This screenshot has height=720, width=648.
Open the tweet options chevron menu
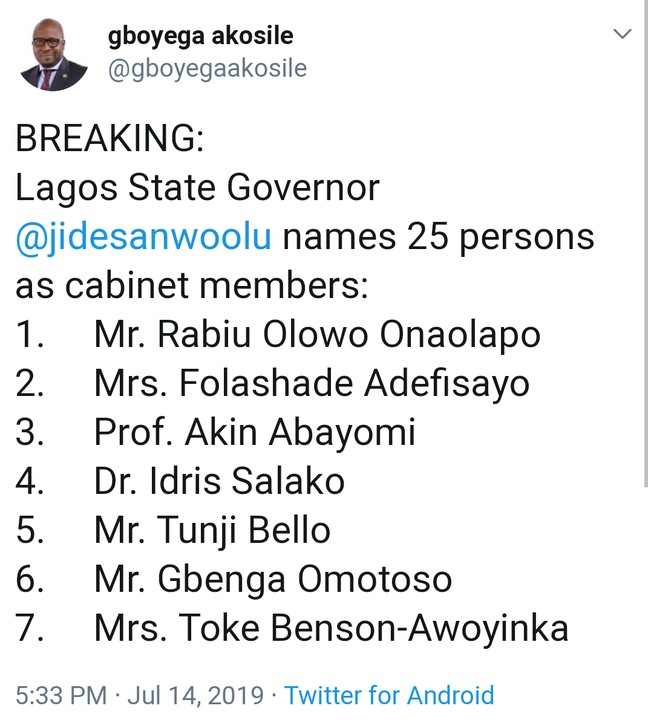click(622, 35)
